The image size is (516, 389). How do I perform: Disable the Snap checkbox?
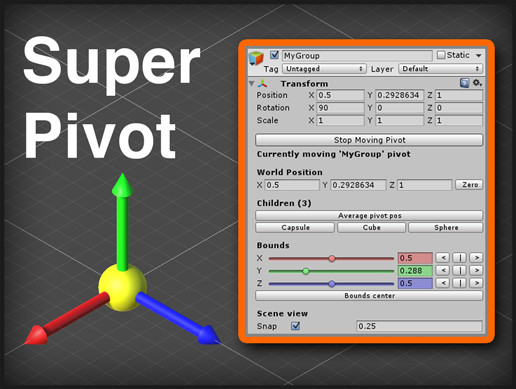coord(295,326)
